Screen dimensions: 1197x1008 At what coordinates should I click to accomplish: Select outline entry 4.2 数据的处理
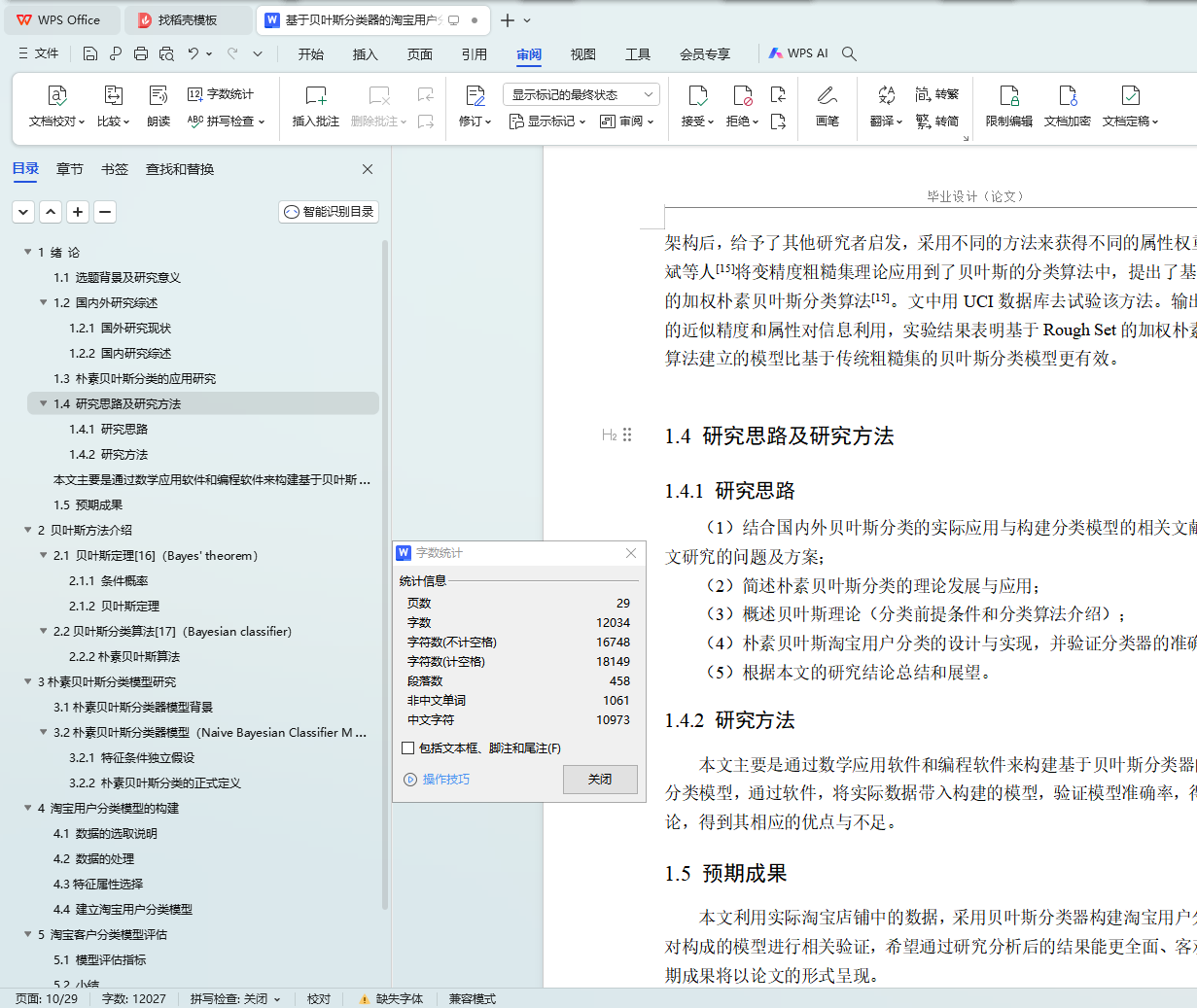(x=93, y=858)
